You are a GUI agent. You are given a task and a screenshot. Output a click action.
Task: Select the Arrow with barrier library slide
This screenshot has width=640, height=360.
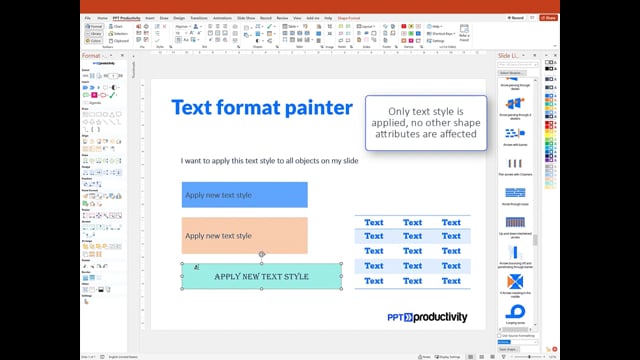[515, 136]
